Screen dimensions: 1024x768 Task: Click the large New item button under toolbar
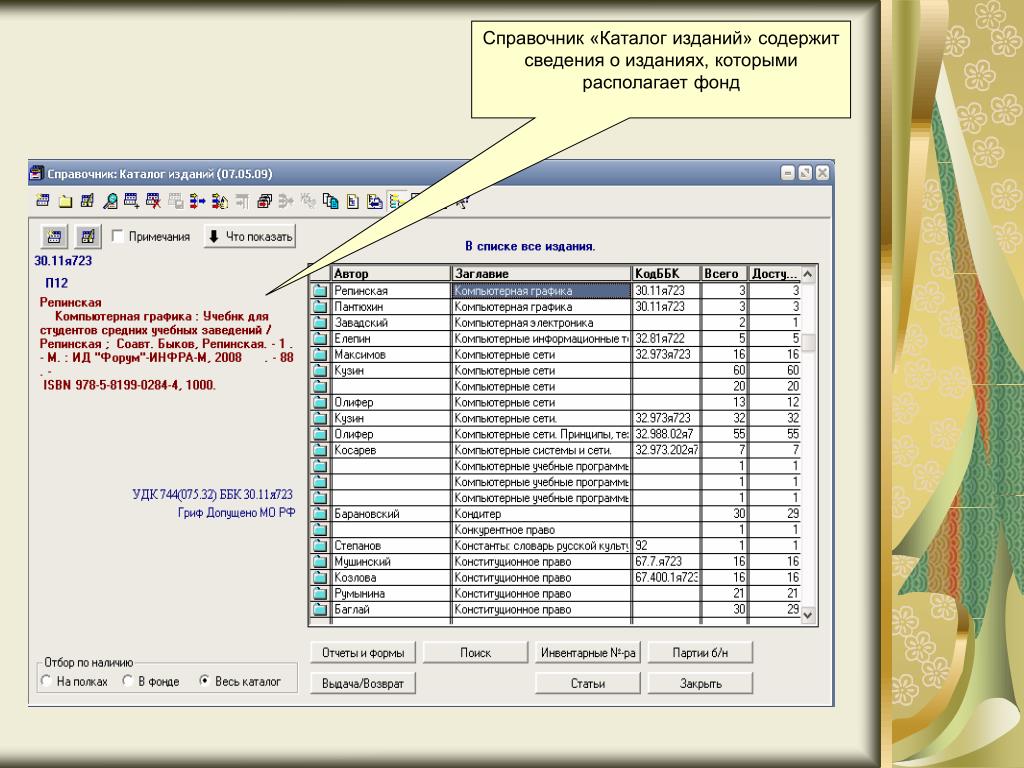coord(54,236)
